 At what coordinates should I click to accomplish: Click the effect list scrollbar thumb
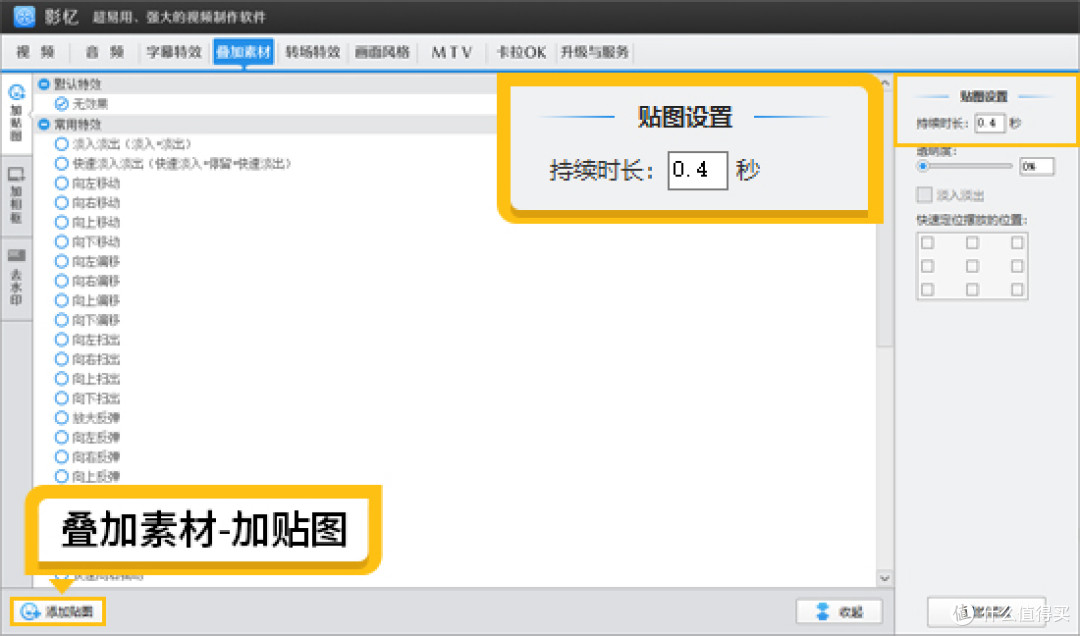[885, 219]
